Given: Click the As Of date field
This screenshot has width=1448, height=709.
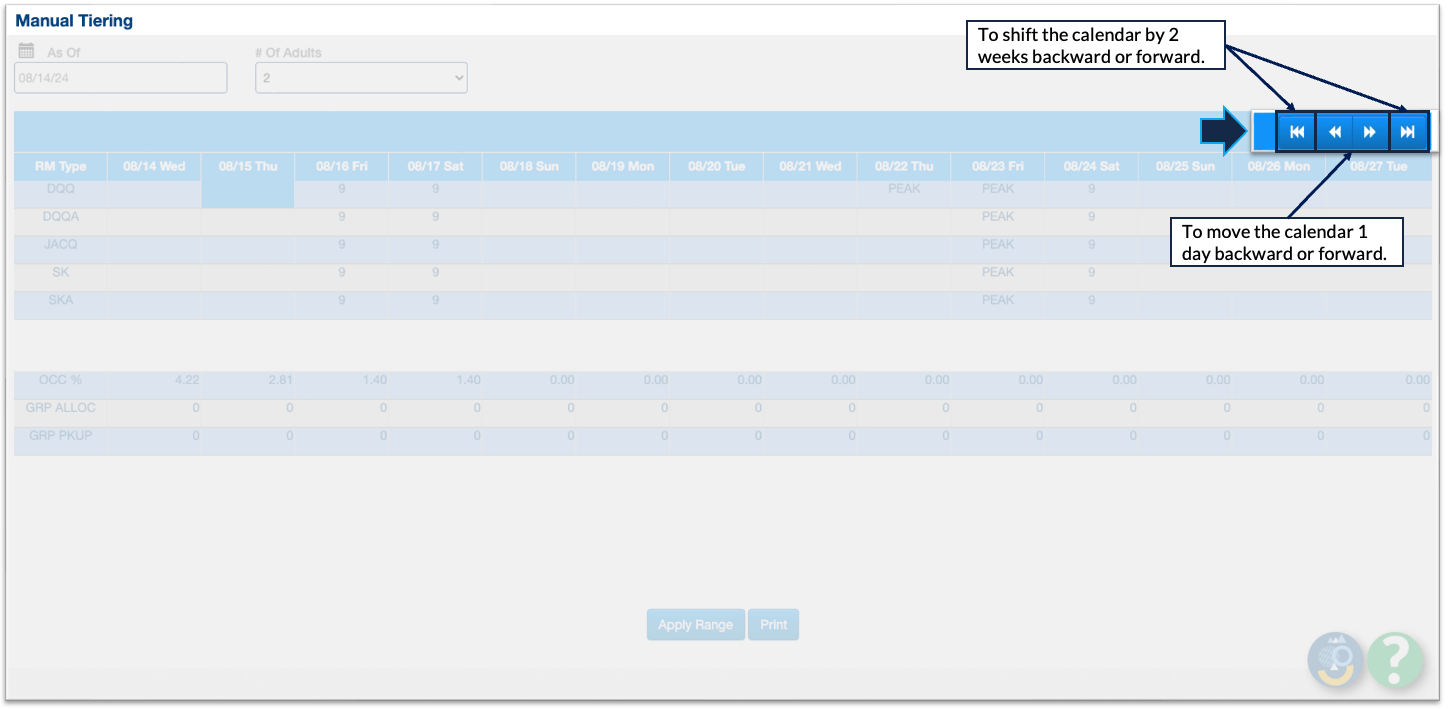Looking at the screenshot, I should coord(120,78).
